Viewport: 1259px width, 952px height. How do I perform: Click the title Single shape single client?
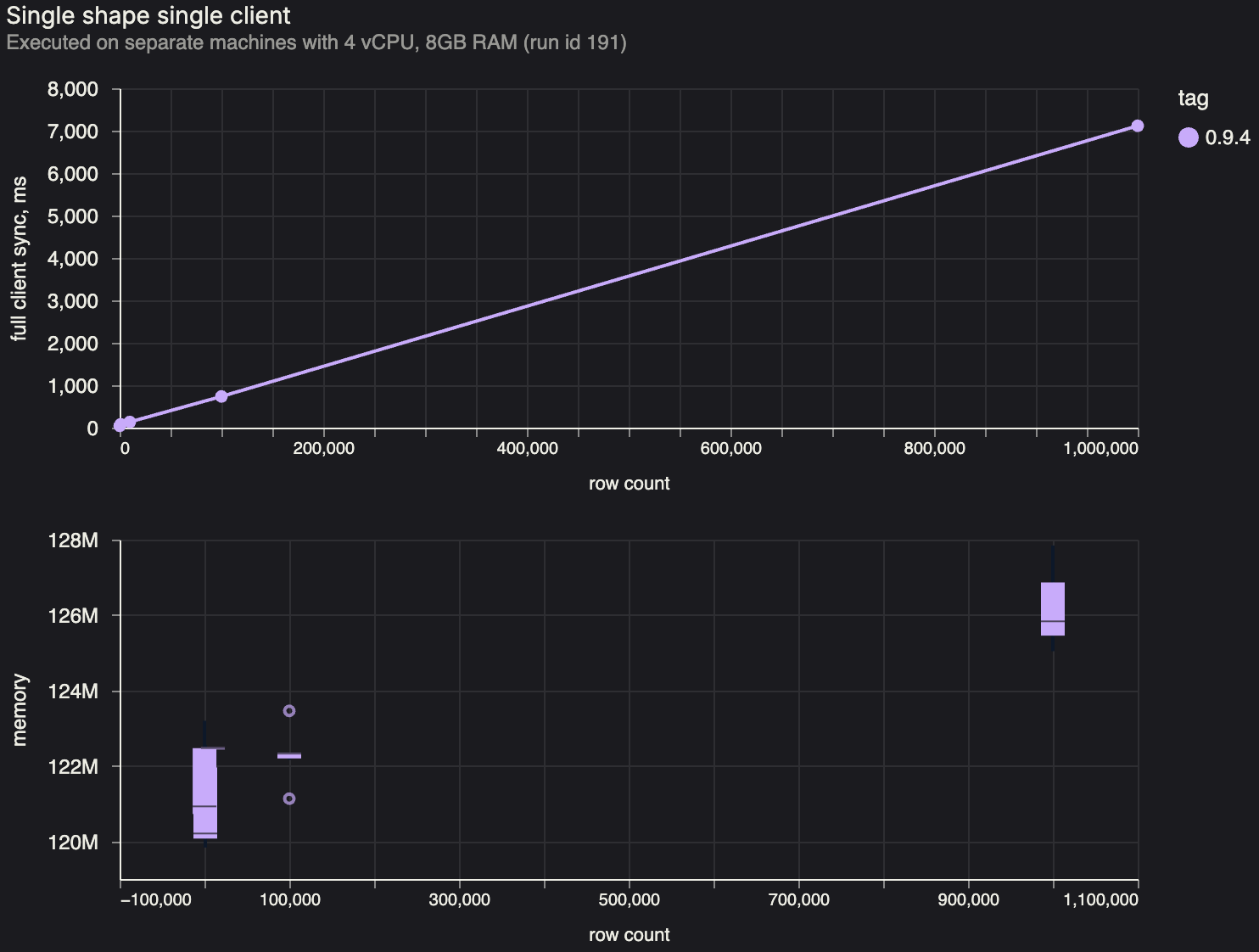click(148, 15)
